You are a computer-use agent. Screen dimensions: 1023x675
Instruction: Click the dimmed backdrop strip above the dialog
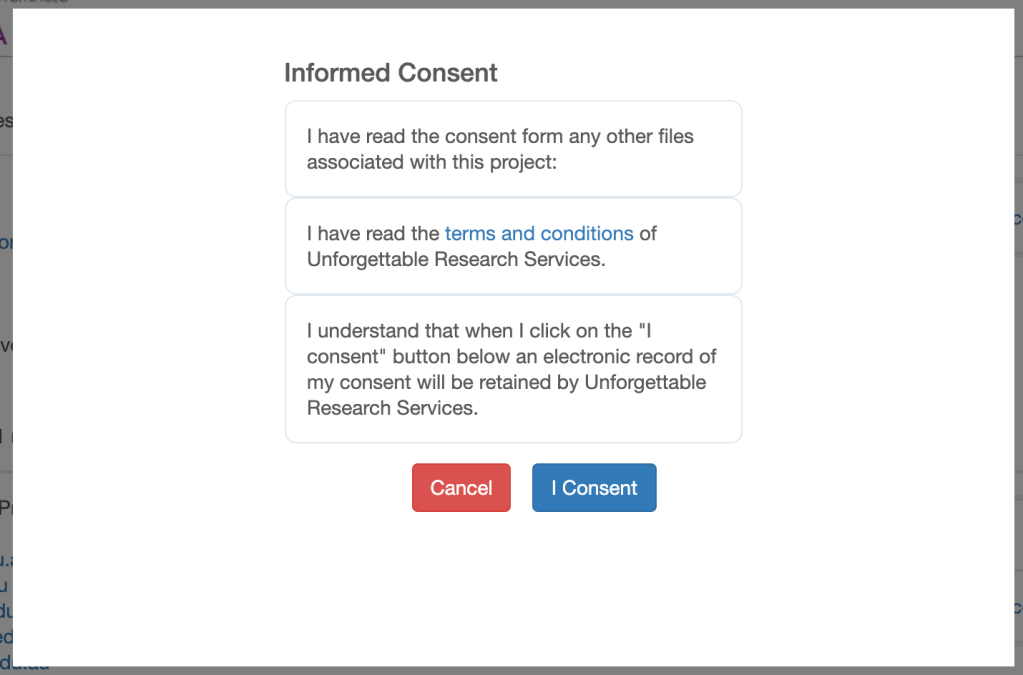pos(512,3)
